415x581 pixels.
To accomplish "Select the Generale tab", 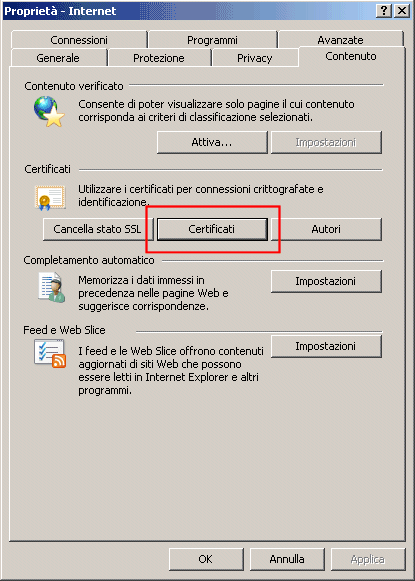I will pyautogui.click(x=58, y=58).
